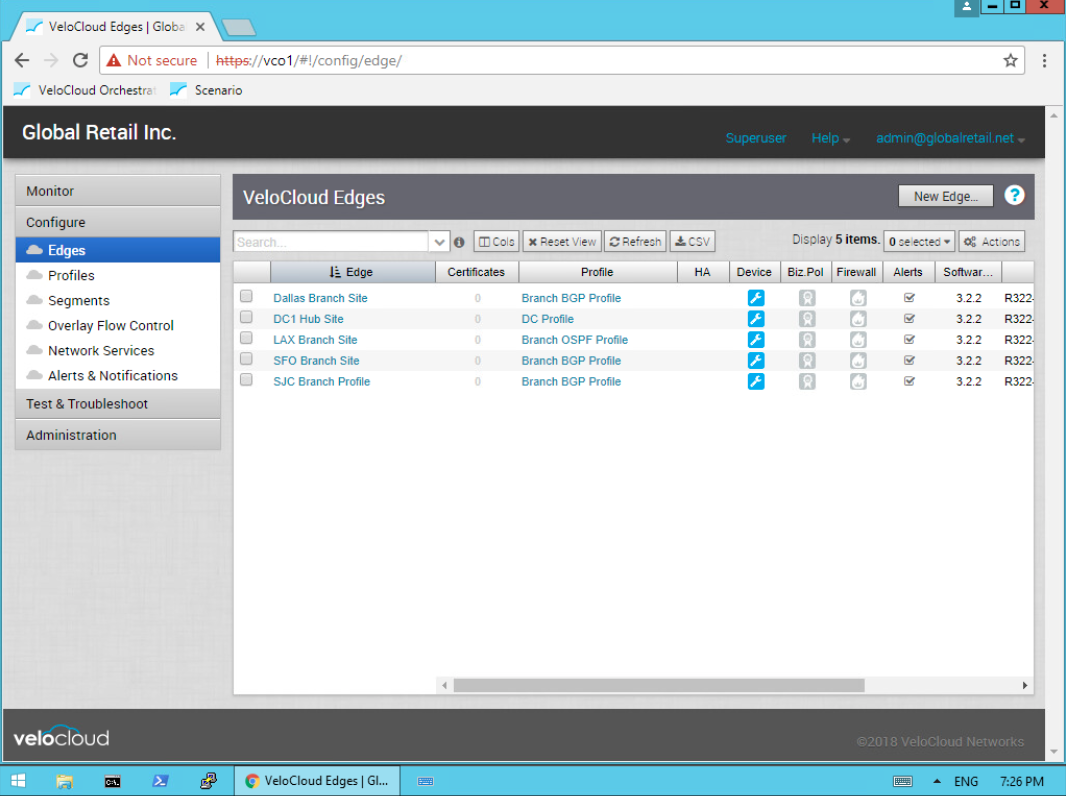Show hidden system tray icons arrow
Image resolution: width=1066 pixels, height=796 pixels.
[x=937, y=781]
